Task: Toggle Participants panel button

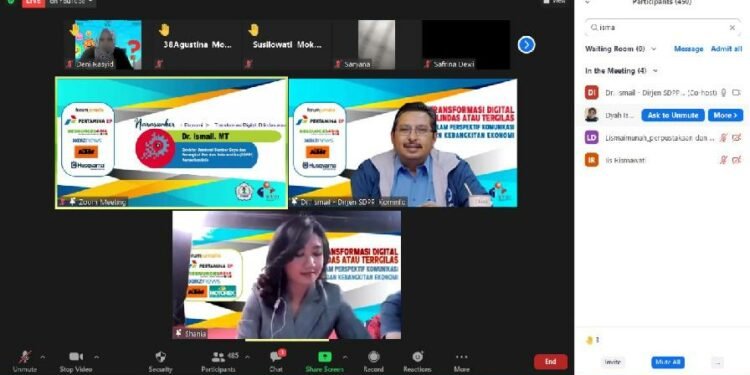Action: (219, 362)
